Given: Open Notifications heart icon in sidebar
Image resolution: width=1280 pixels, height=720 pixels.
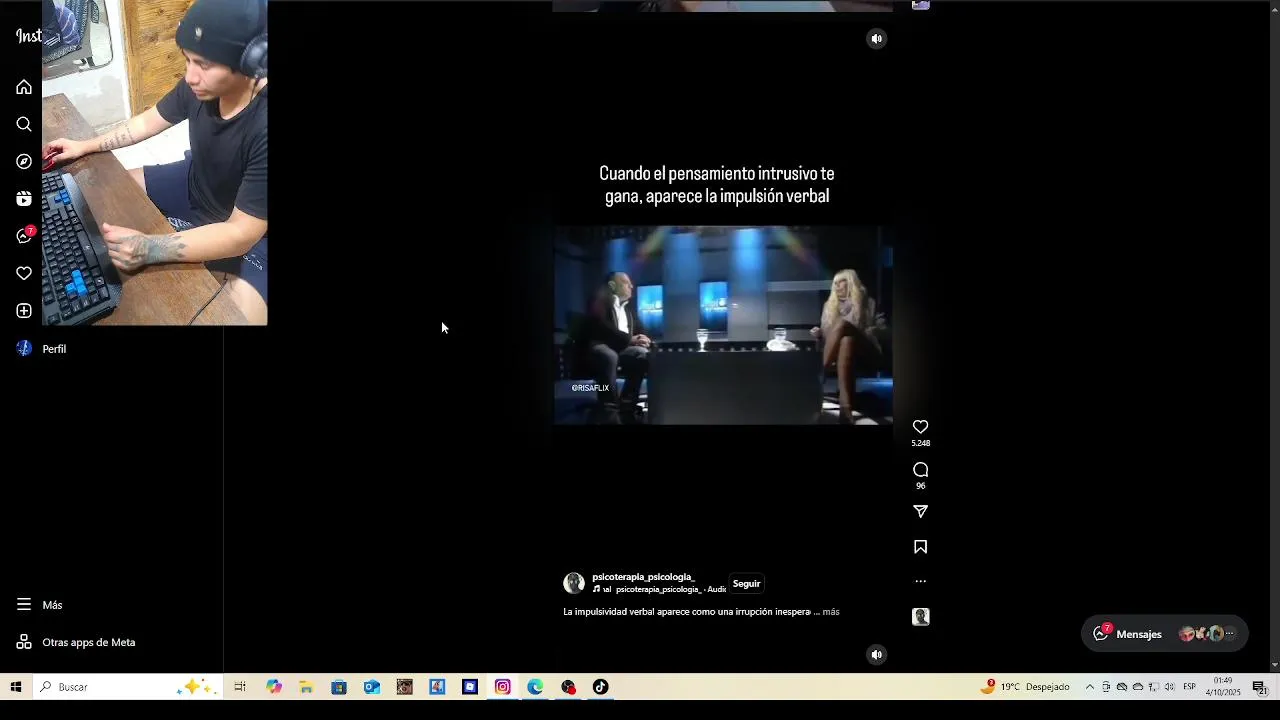Looking at the screenshot, I should point(24,273).
